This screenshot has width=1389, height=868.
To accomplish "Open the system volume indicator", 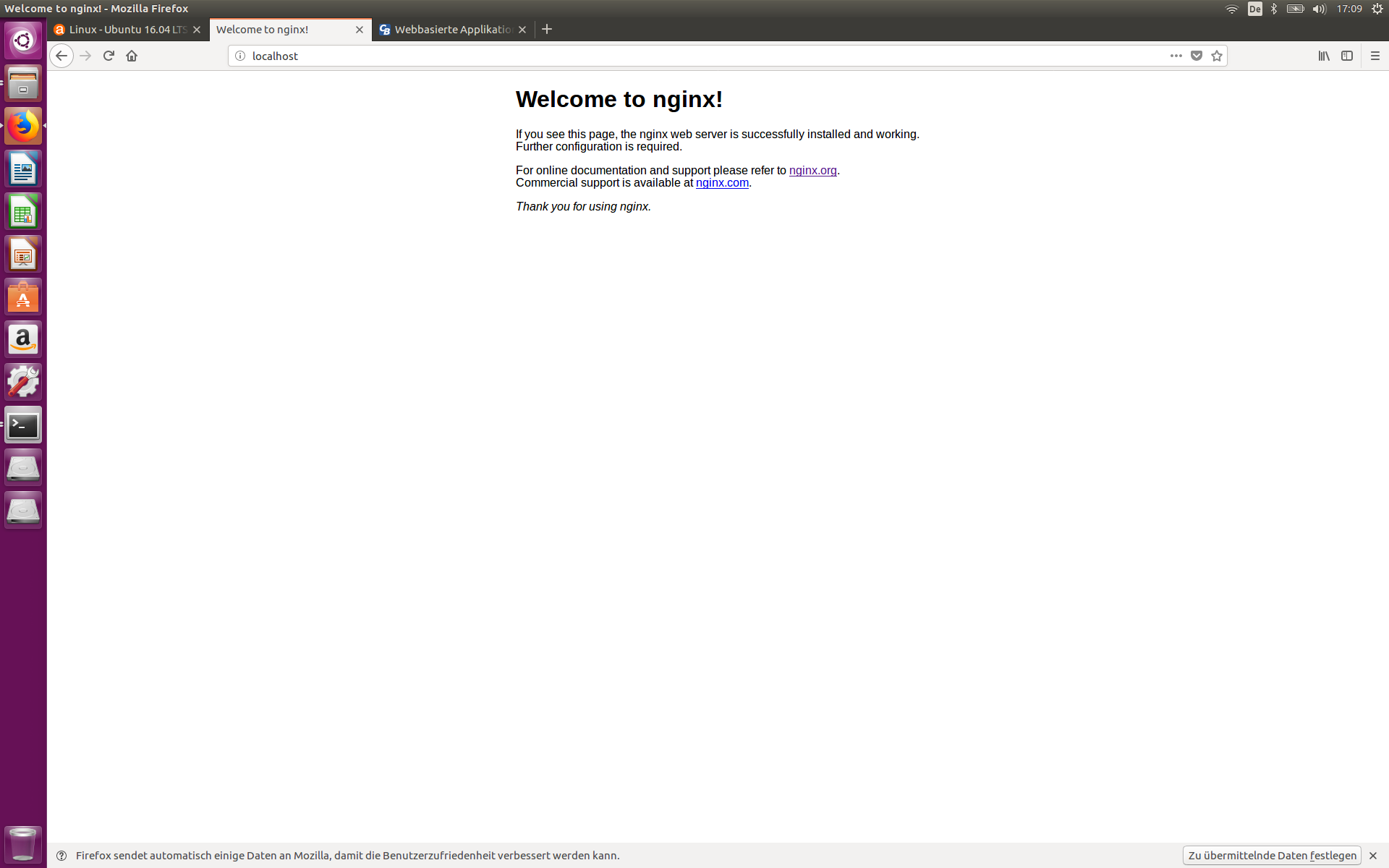I will pos(1319,9).
